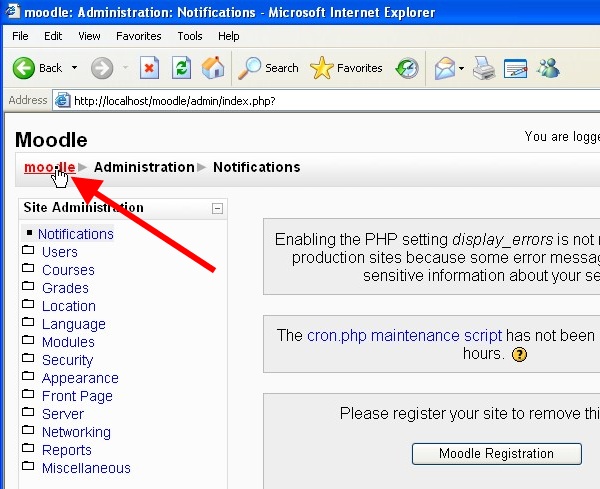The width and height of the screenshot is (600, 489).
Task: Click the Notifications breadcrumb text
Action: click(256, 167)
